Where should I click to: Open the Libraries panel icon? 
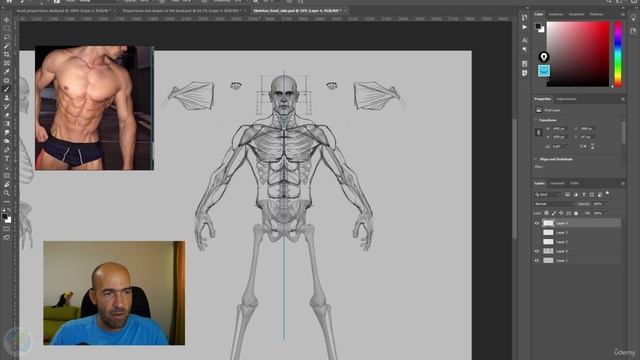[633, 31]
